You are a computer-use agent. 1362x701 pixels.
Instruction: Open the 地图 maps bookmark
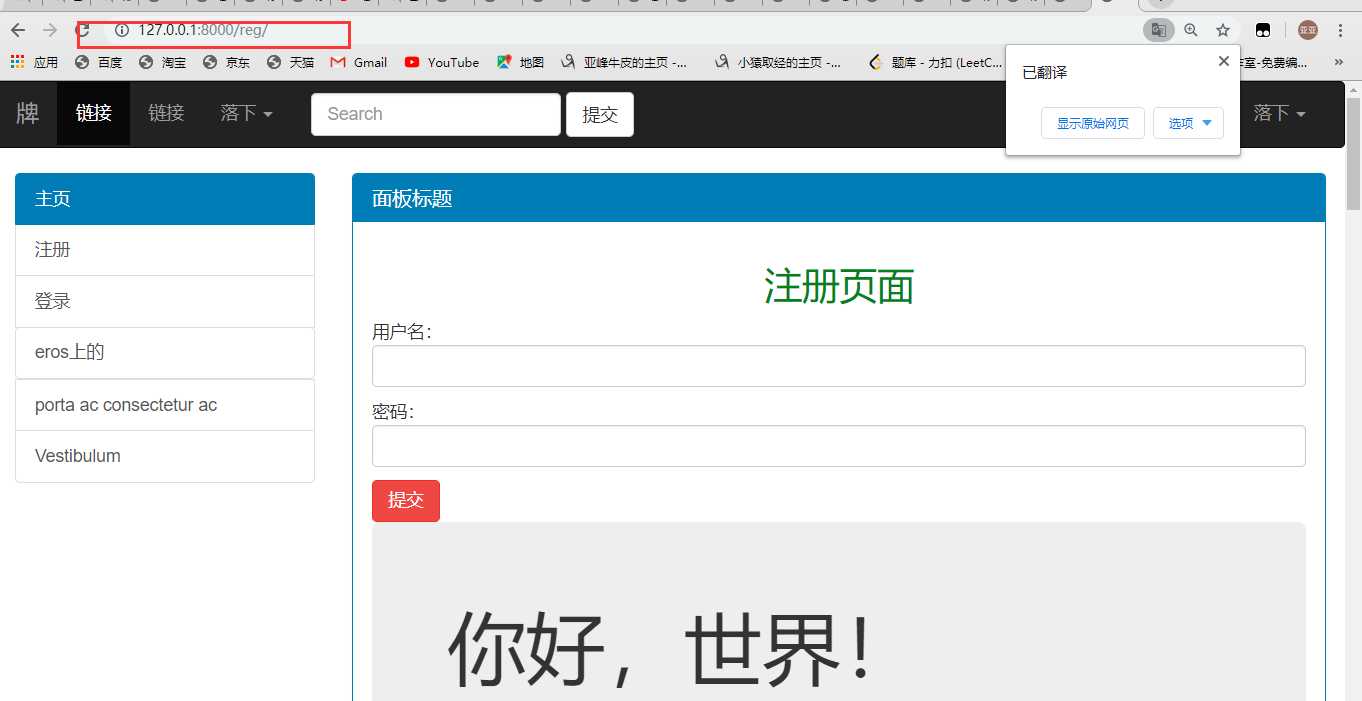click(x=520, y=62)
